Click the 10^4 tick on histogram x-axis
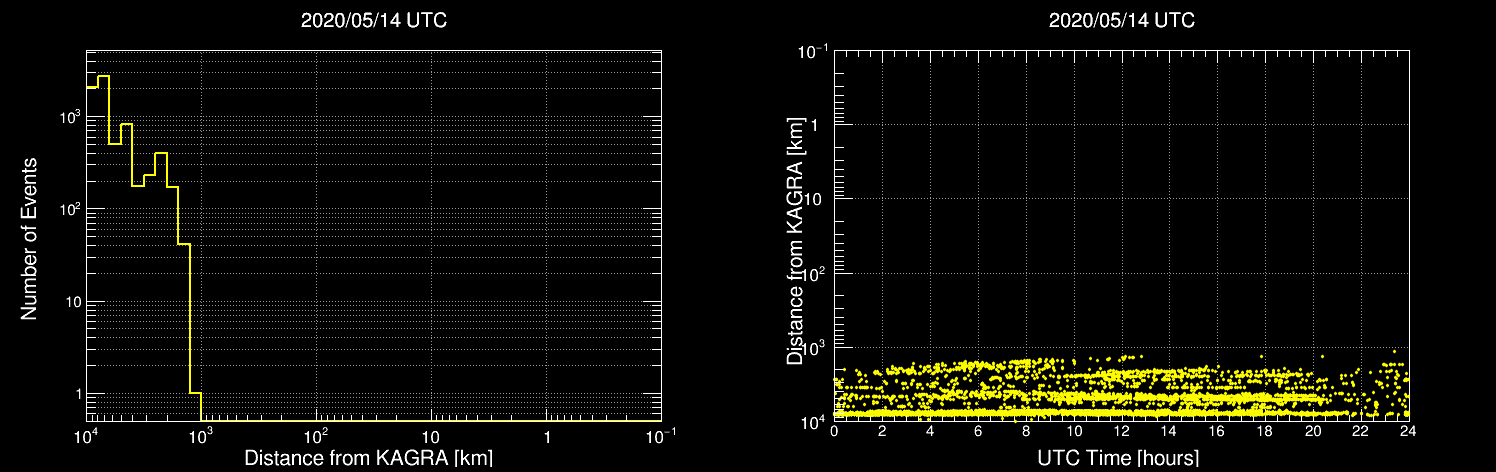This screenshot has width=1496, height=472. click(x=84, y=437)
